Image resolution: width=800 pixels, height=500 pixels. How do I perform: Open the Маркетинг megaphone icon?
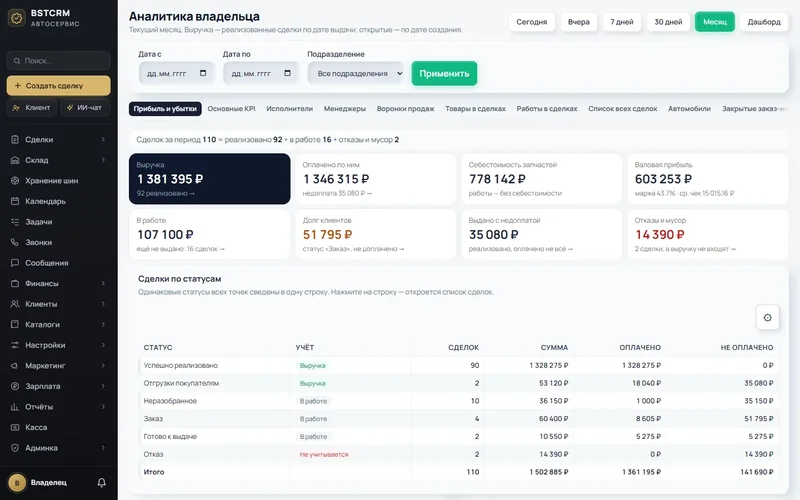pos(15,365)
